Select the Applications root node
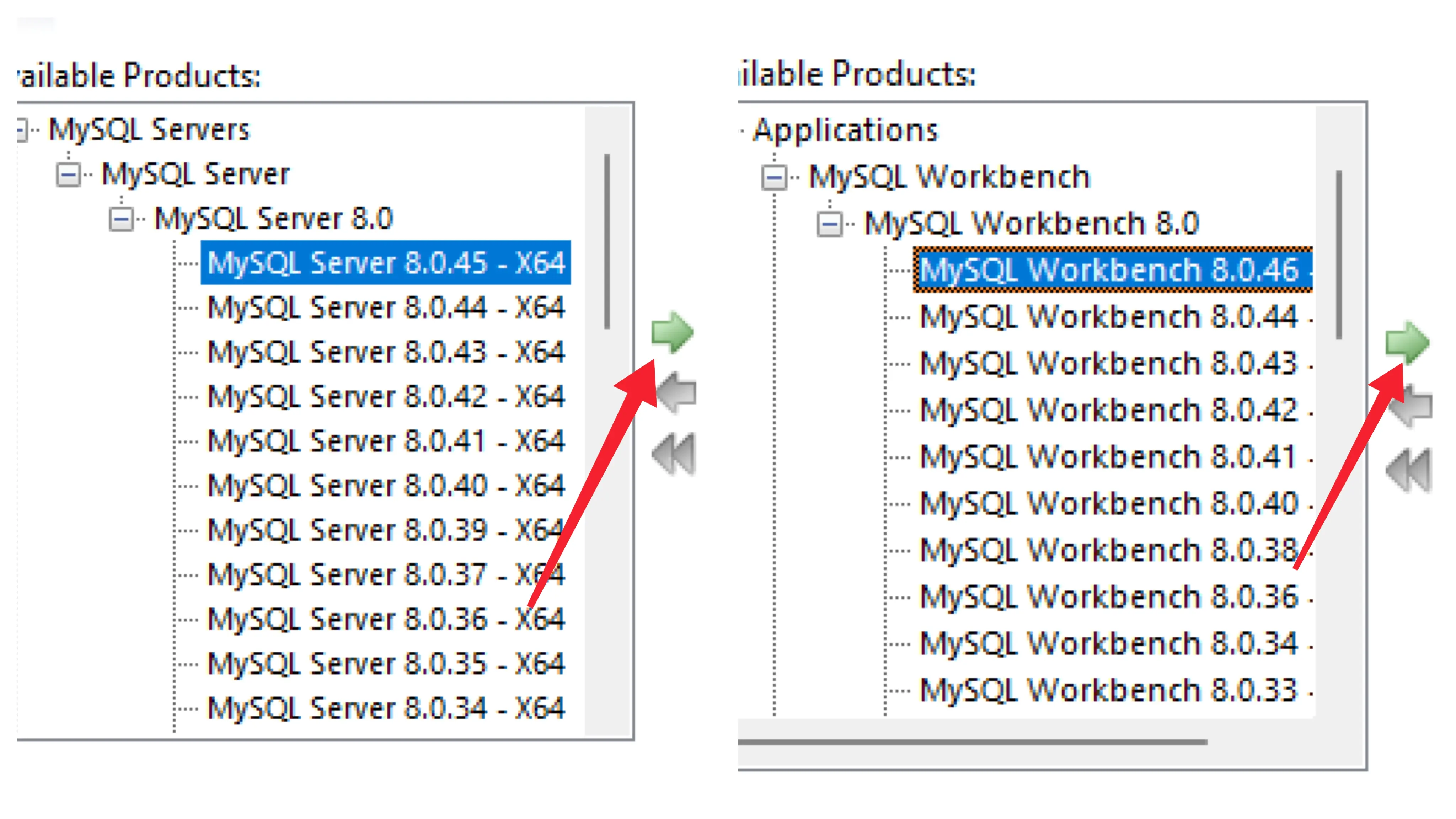 pyautogui.click(x=846, y=130)
